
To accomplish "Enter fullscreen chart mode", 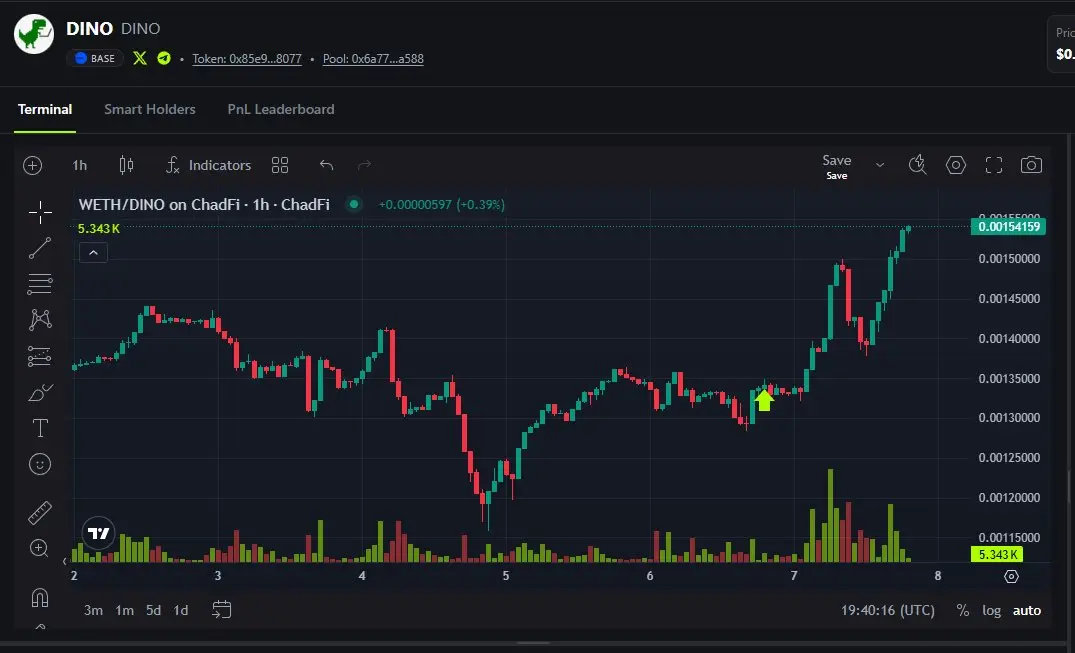I will (x=993, y=165).
